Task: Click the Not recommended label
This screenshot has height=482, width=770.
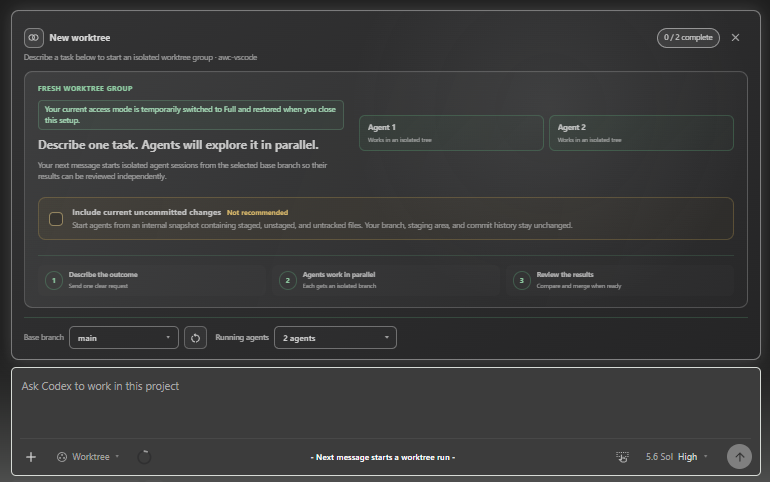Action: pyautogui.click(x=257, y=213)
